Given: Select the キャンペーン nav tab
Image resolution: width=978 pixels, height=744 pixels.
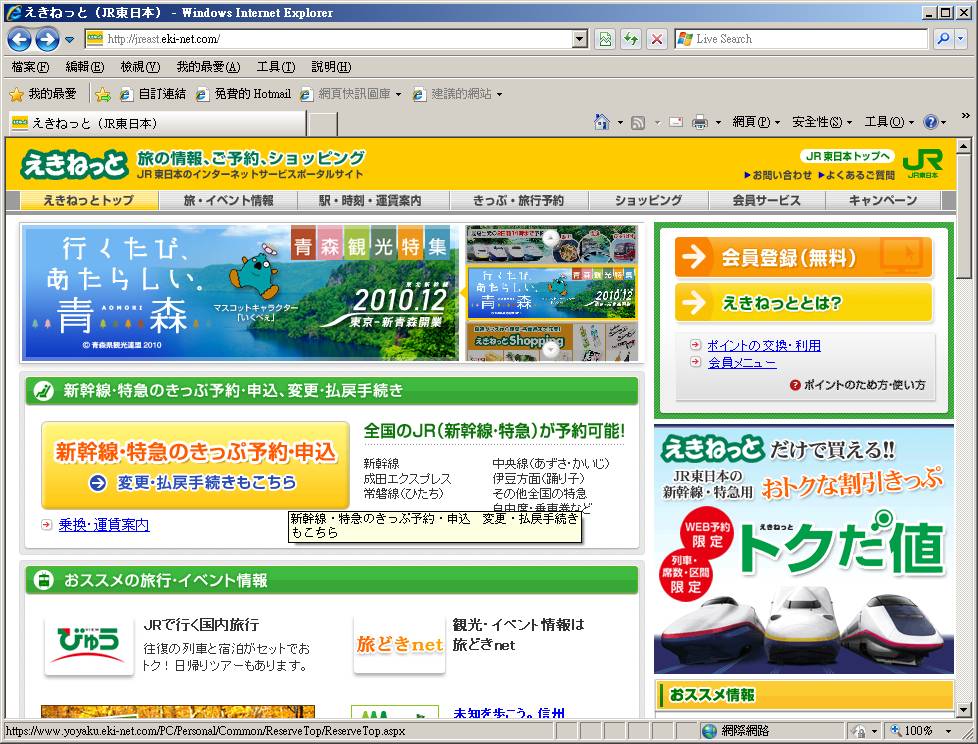Looking at the screenshot, I should pyautogui.click(x=883, y=201).
